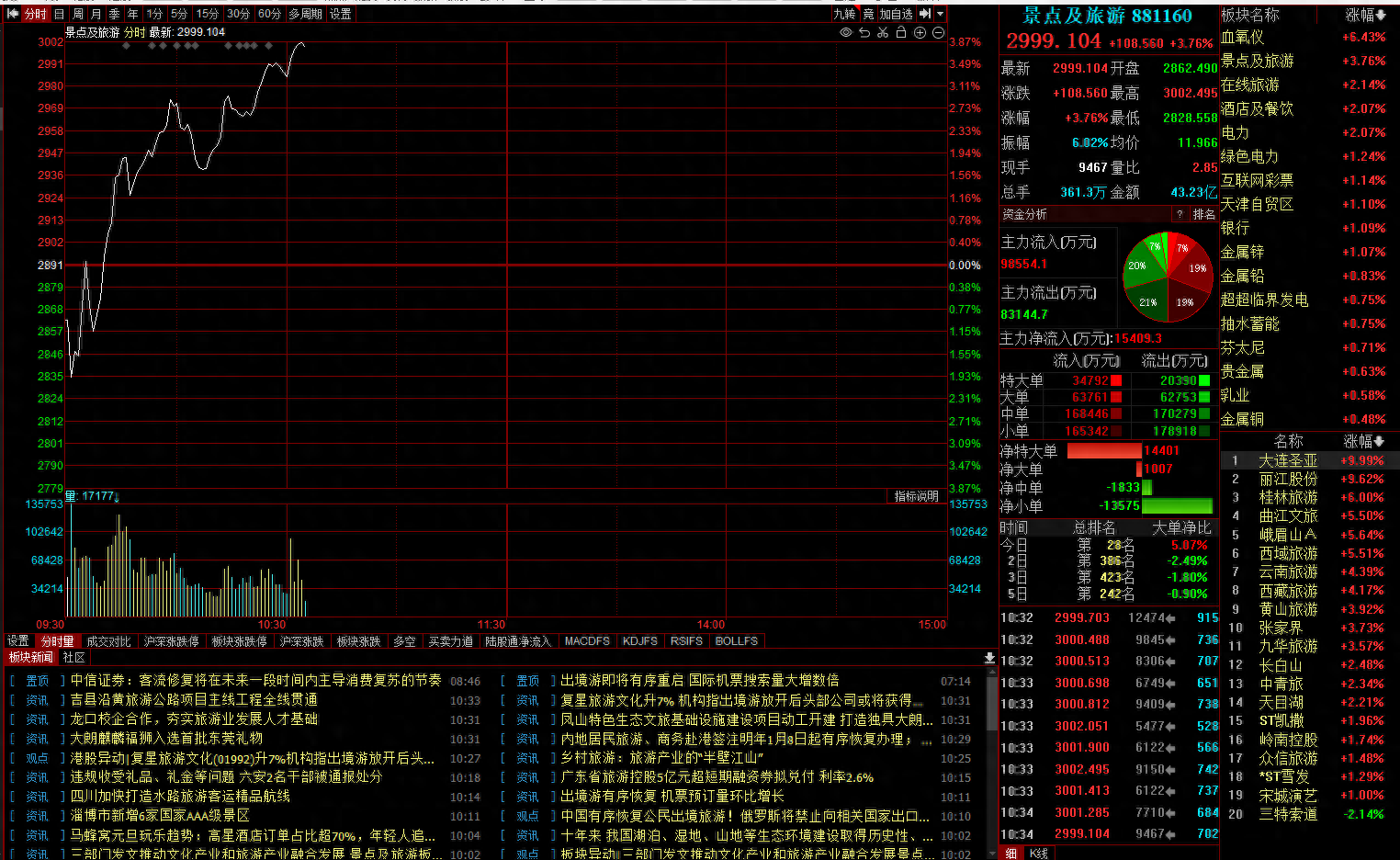The image size is (1400, 860).
Task: Open news 乡村旅游：旅游产业的半壁江山
Action: click(x=662, y=758)
